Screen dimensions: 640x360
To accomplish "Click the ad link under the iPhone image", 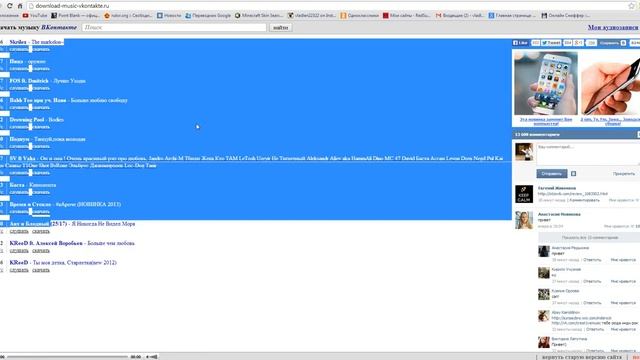I will [x=546, y=121].
